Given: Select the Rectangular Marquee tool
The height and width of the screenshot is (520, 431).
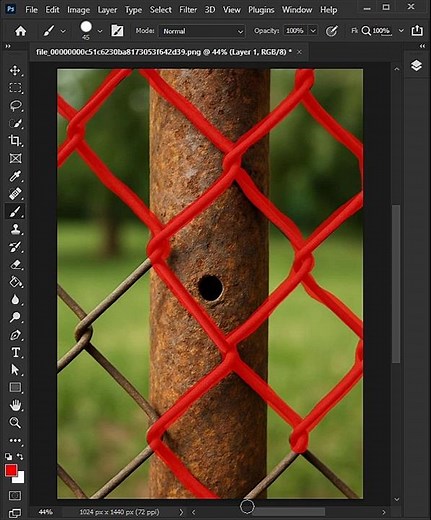Looking at the screenshot, I should 15,88.
